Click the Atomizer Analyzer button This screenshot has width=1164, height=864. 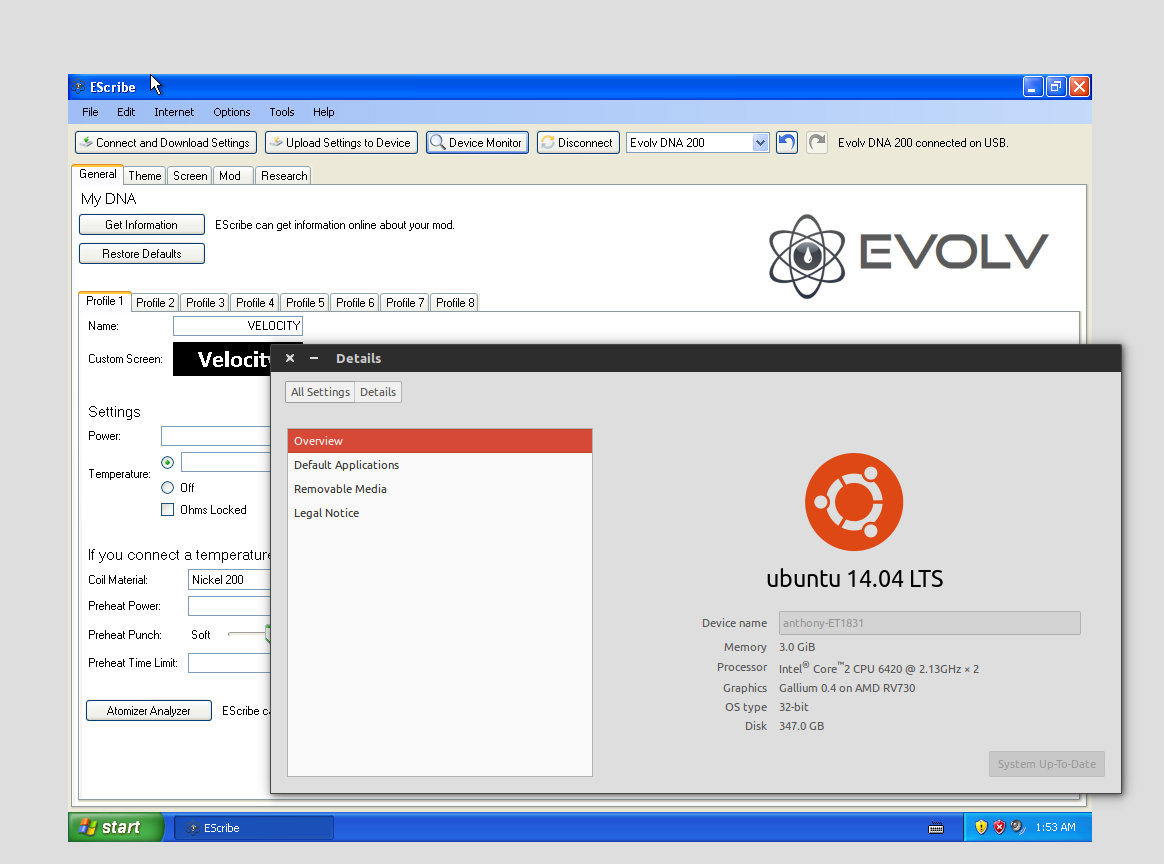click(149, 711)
